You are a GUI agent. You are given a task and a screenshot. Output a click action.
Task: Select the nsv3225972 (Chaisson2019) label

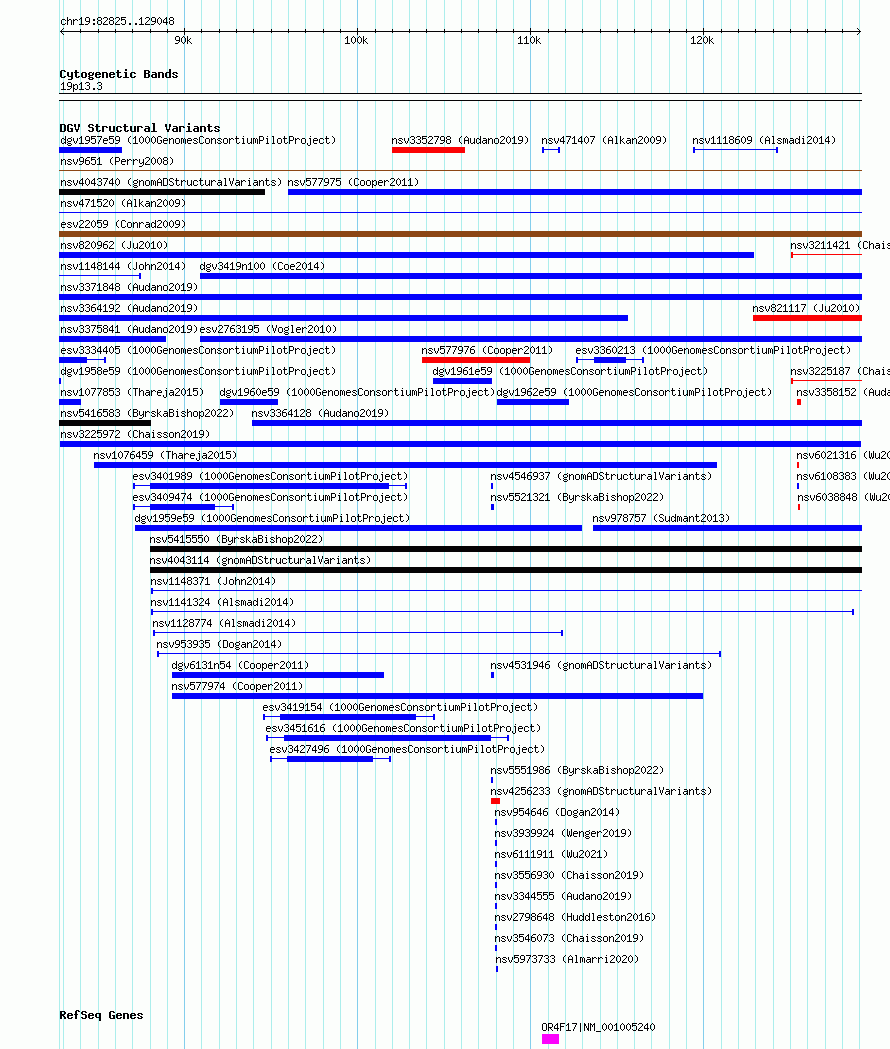(135, 434)
